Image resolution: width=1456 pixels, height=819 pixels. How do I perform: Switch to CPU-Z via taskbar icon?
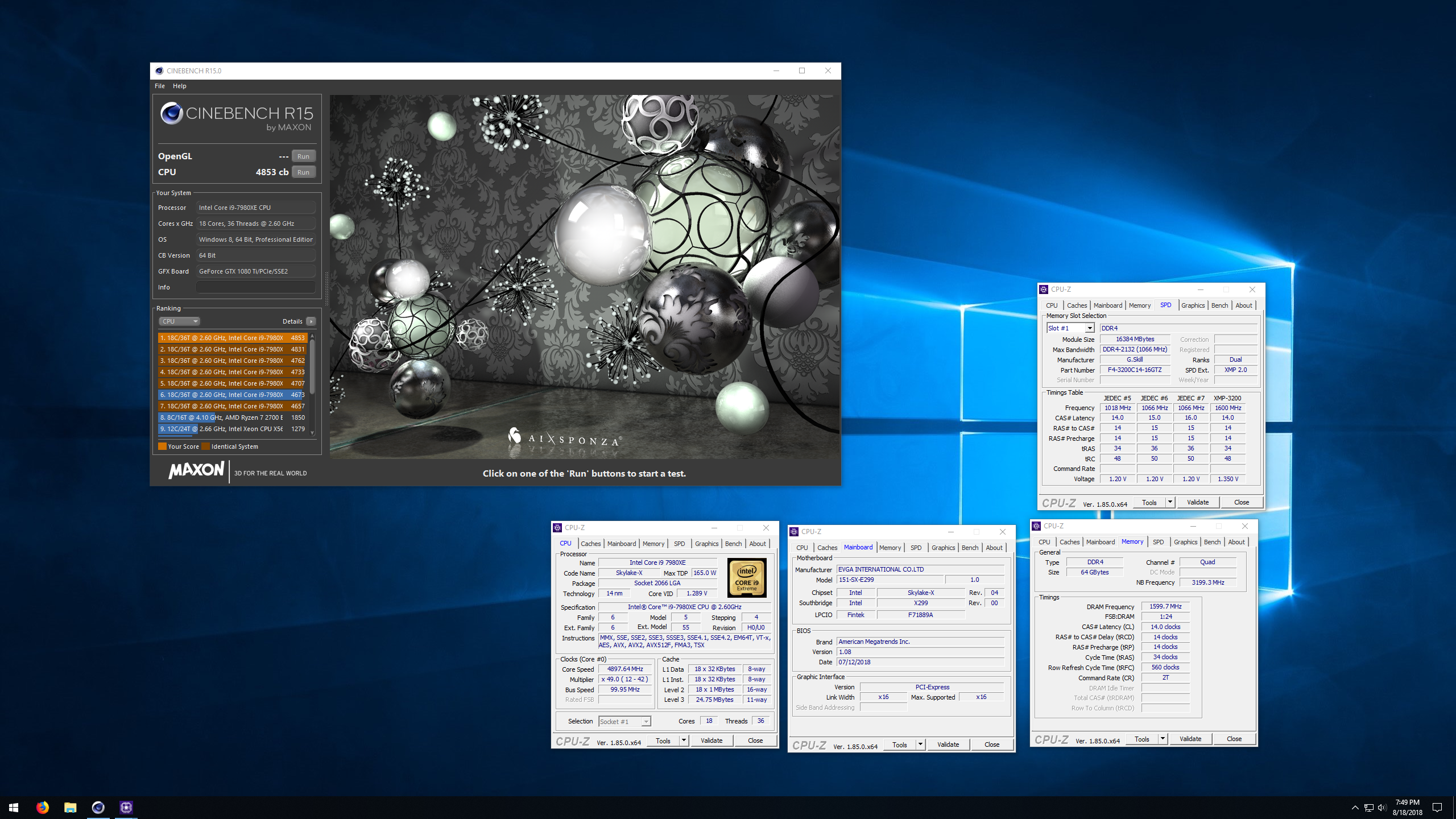126,807
